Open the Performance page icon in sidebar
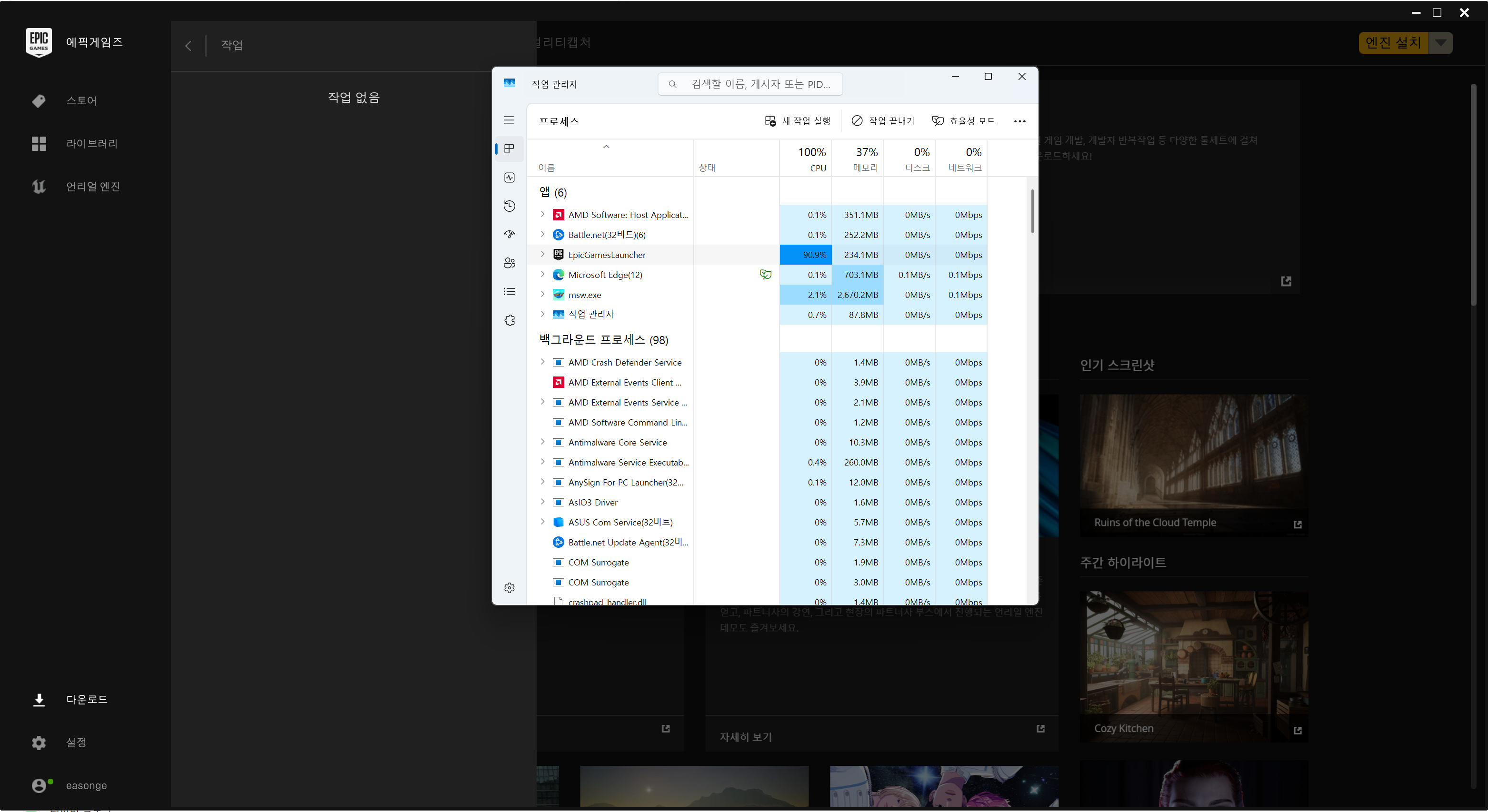The height and width of the screenshot is (812, 1488). (x=509, y=178)
